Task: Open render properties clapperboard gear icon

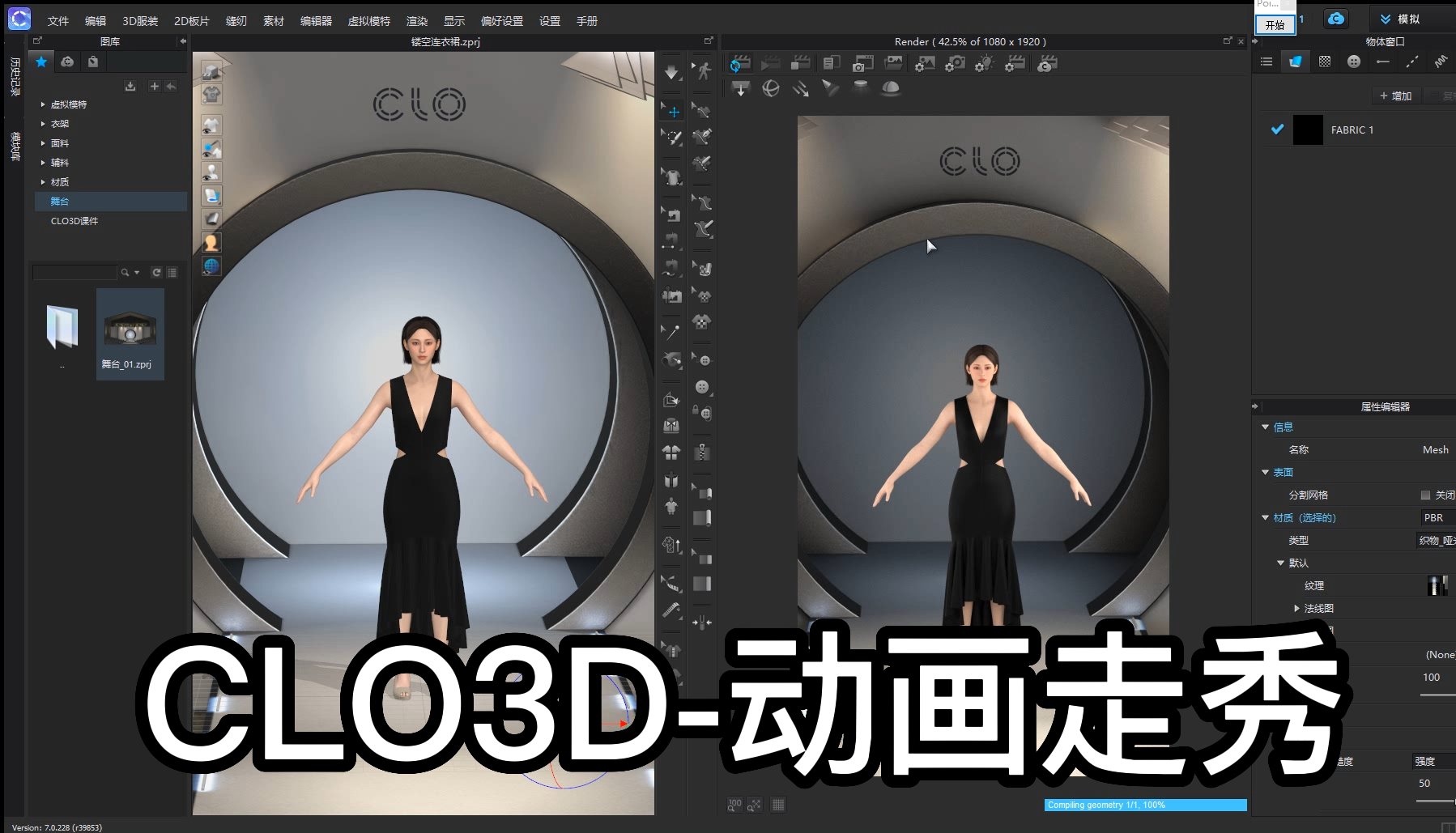Action: tap(1015, 63)
